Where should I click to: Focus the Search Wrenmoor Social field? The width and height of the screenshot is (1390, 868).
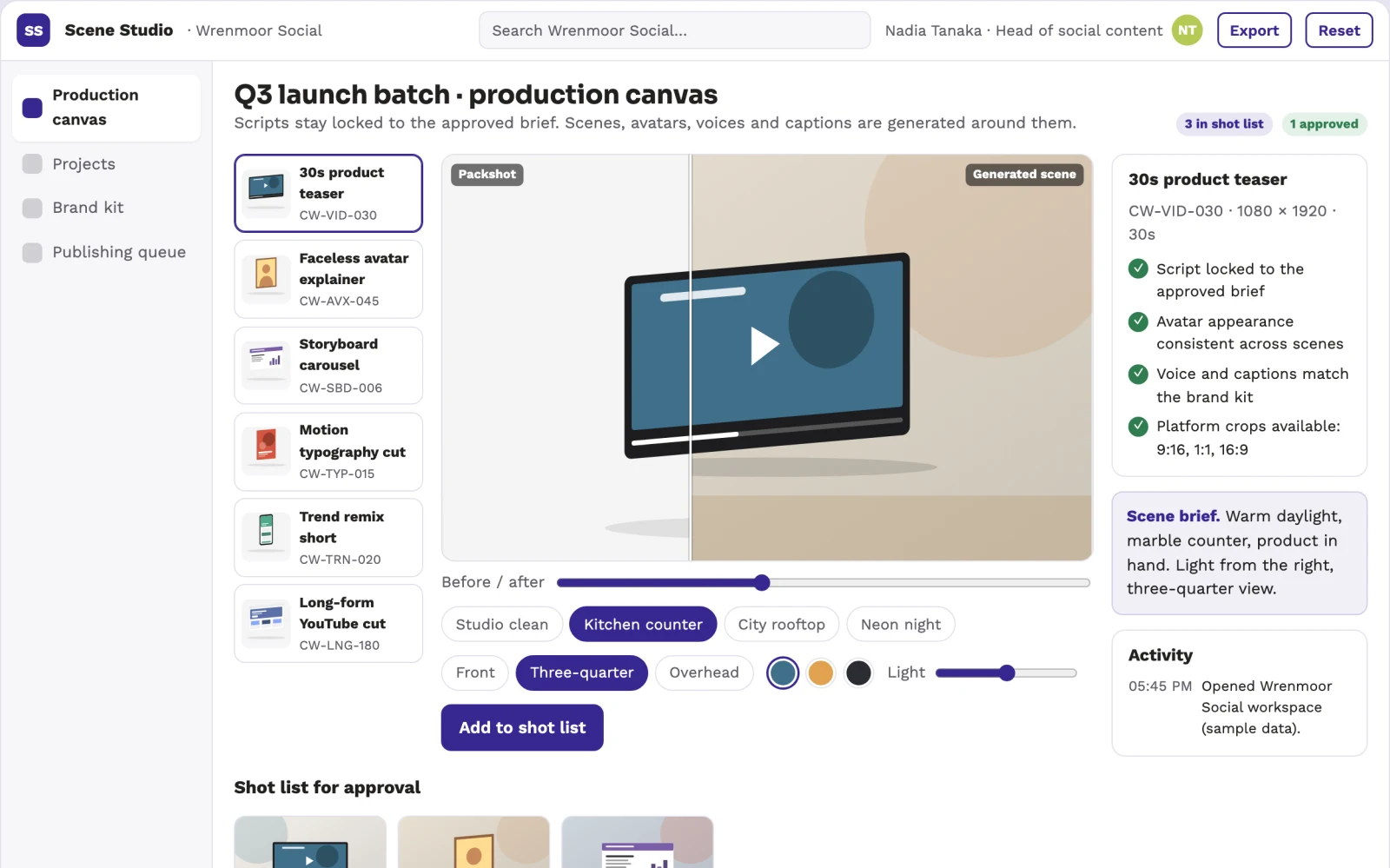click(674, 30)
